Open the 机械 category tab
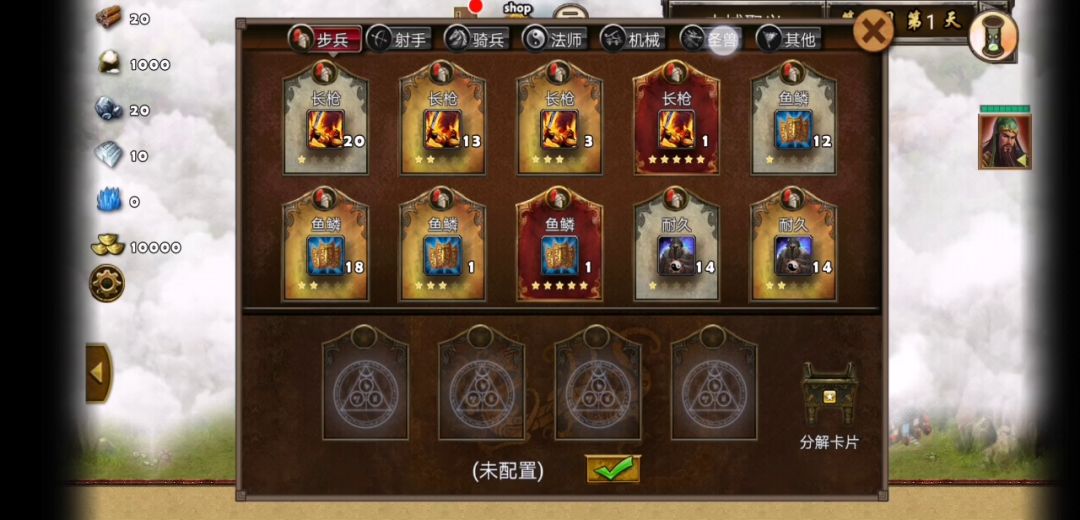This screenshot has width=1080, height=520. (633, 39)
